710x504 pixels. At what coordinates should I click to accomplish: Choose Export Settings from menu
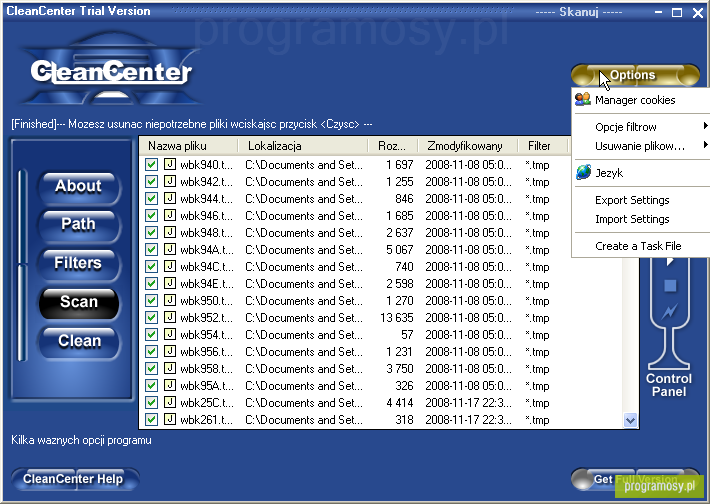point(642,200)
